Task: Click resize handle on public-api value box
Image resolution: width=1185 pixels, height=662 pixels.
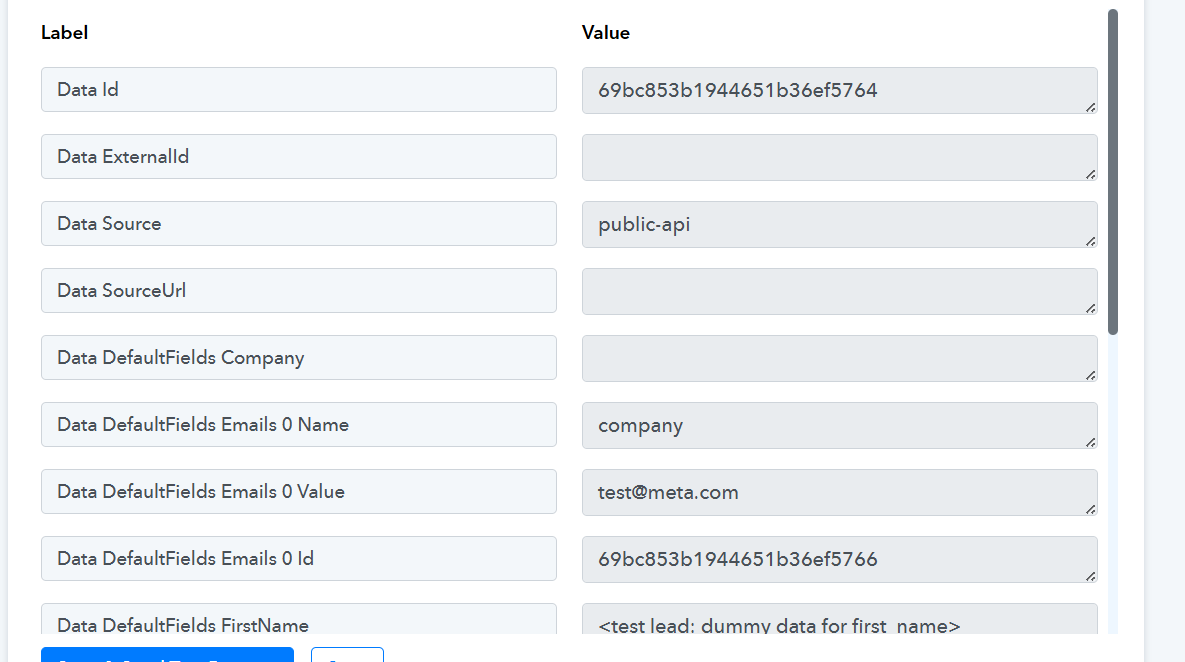Action: (x=1090, y=241)
